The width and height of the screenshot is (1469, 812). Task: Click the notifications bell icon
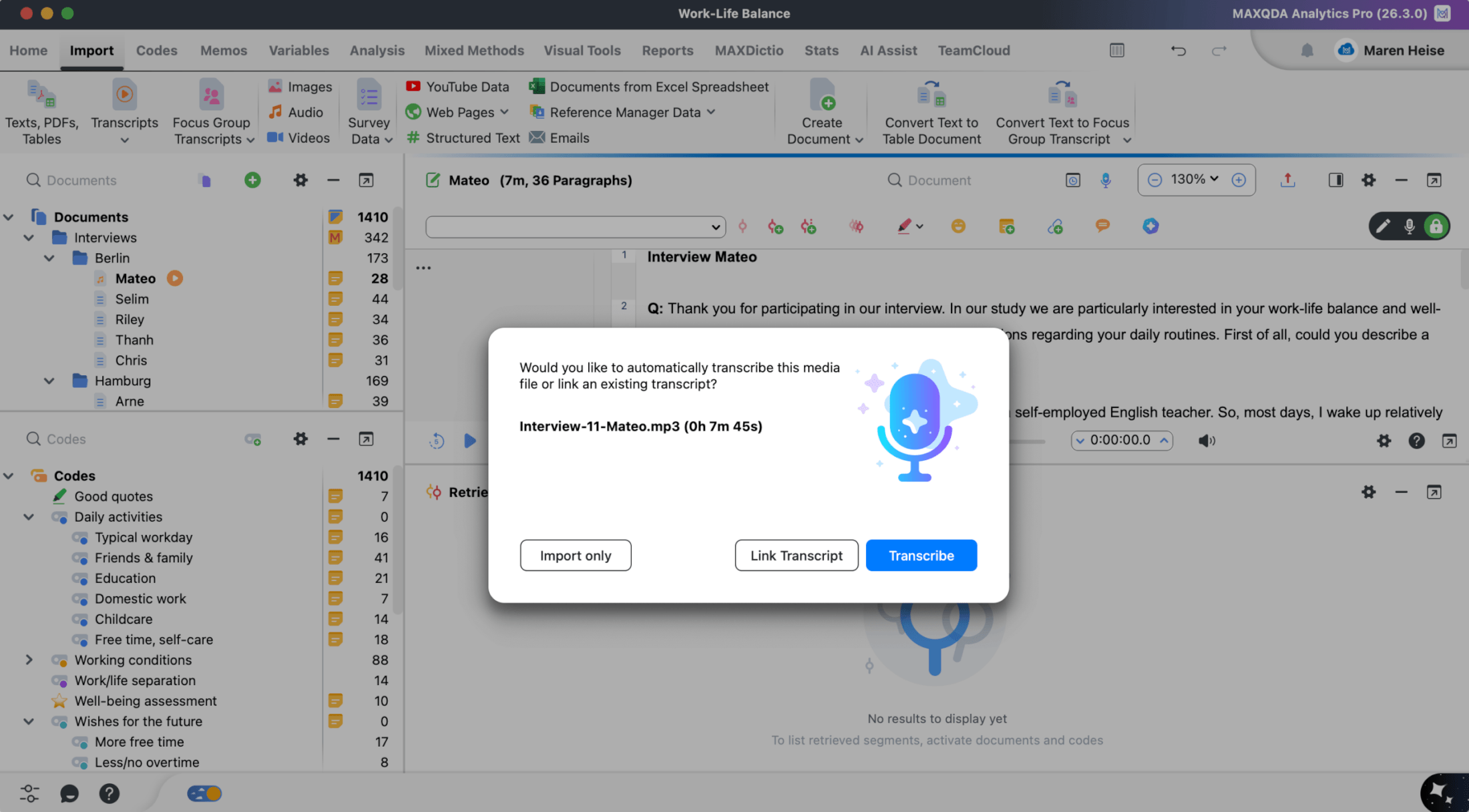(x=1307, y=50)
